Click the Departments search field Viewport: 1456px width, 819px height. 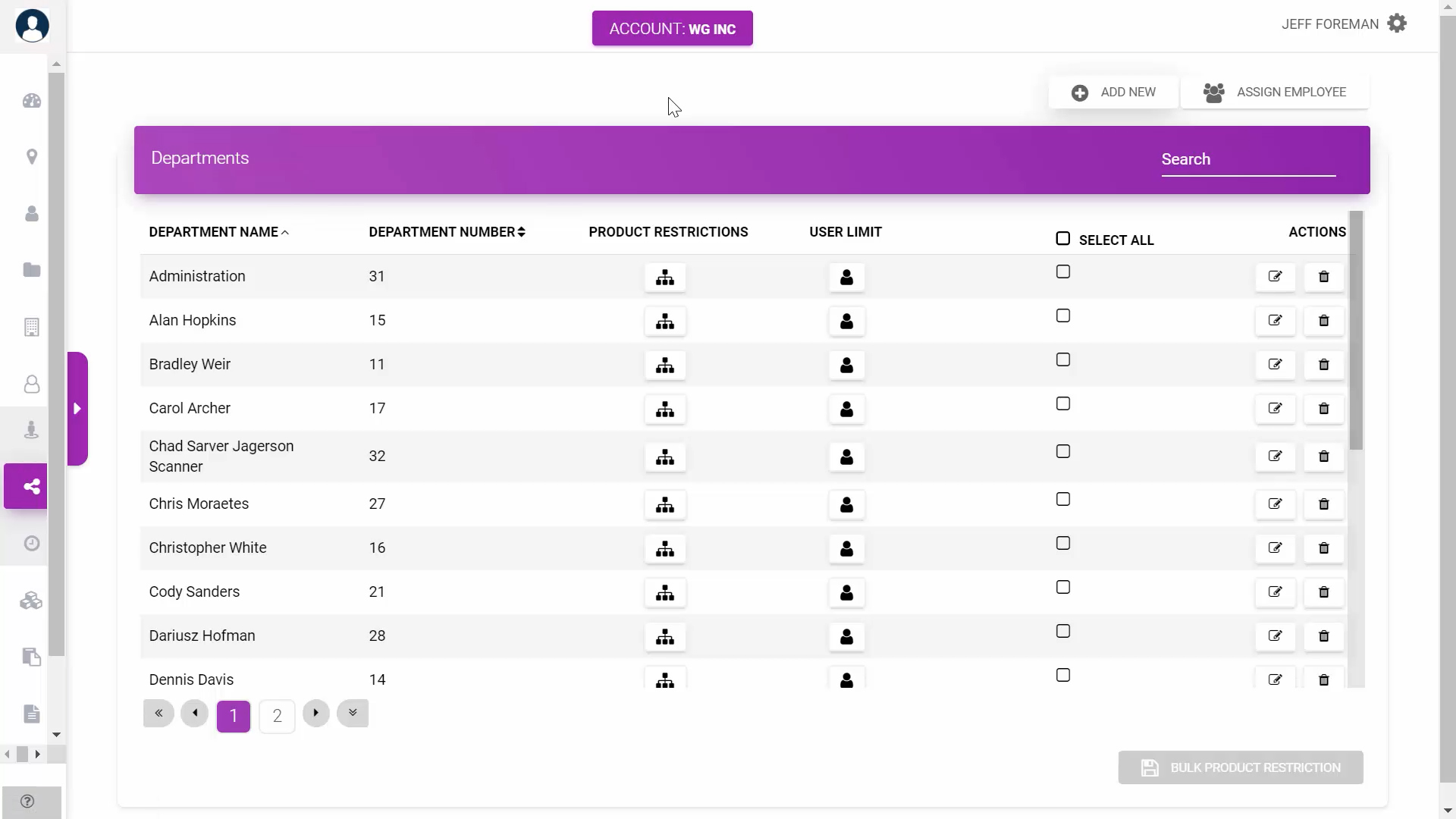[1248, 160]
